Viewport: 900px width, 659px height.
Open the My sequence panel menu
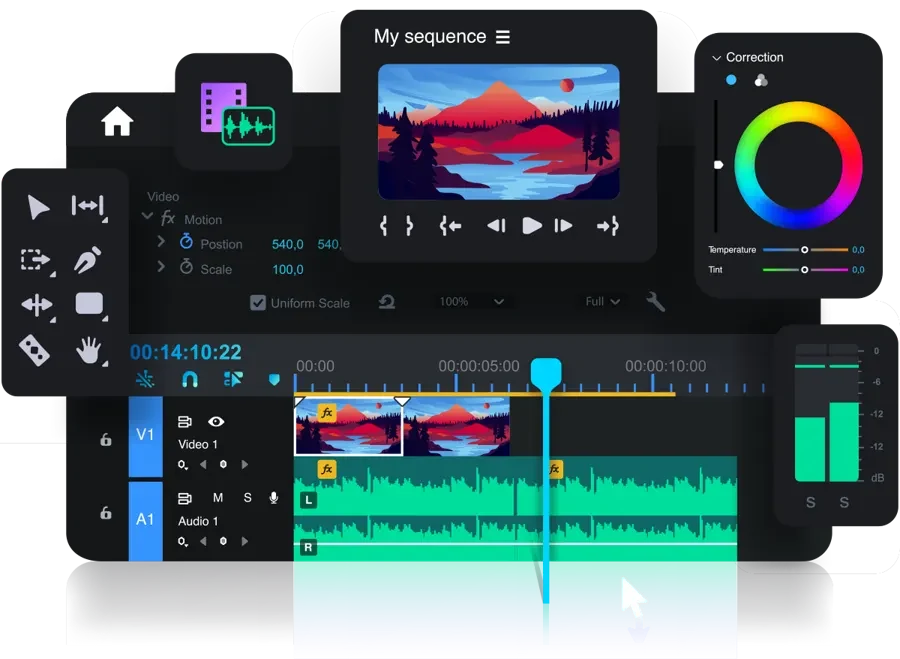[x=503, y=37]
